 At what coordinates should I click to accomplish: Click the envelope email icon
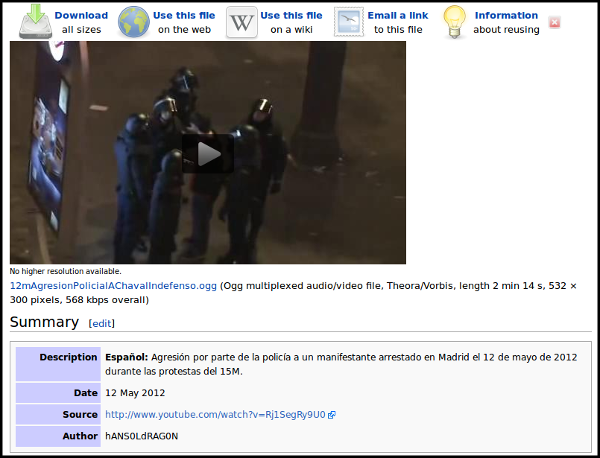pos(349,22)
